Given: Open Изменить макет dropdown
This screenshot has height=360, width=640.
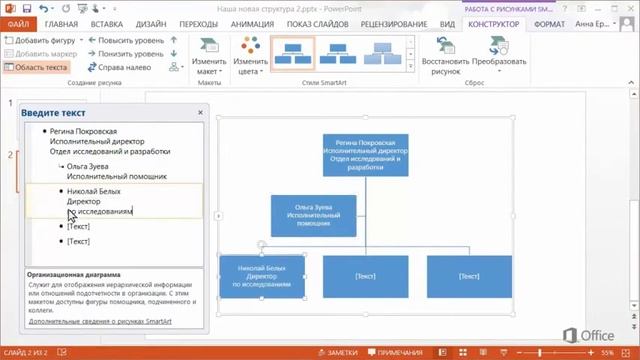Looking at the screenshot, I should [209, 56].
